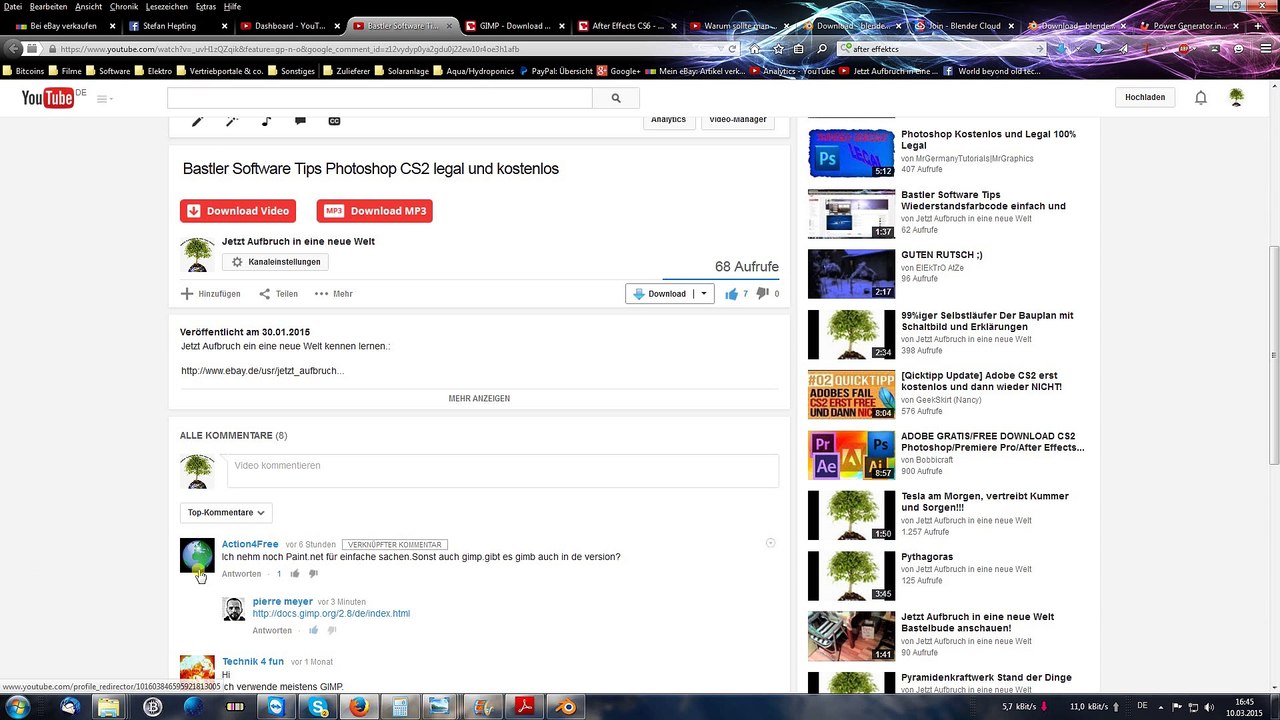Open Adobe Reader from the taskbar
Image resolution: width=1280 pixels, height=720 pixels.
point(526,707)
